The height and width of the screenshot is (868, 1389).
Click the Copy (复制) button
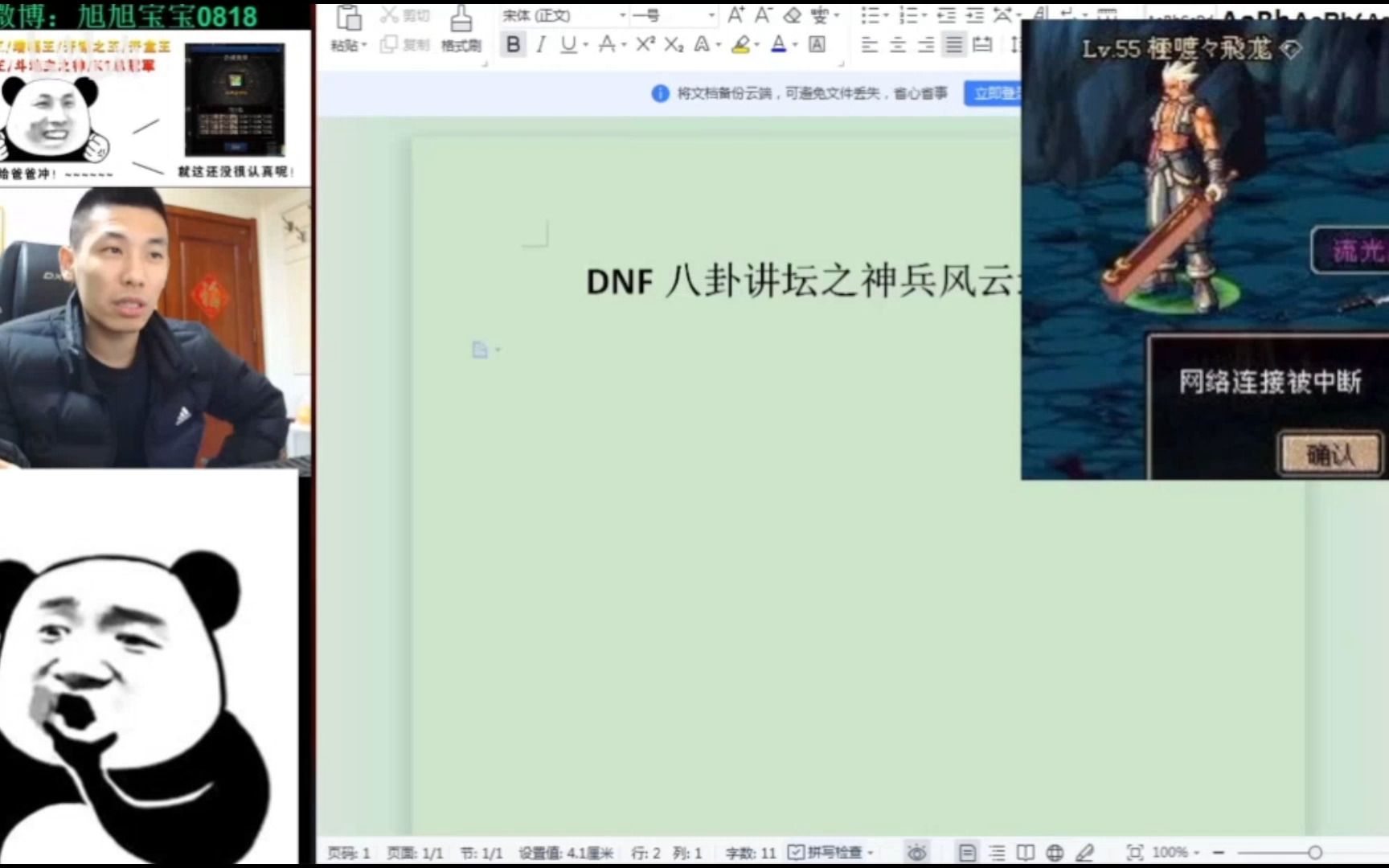coord(405,45)
